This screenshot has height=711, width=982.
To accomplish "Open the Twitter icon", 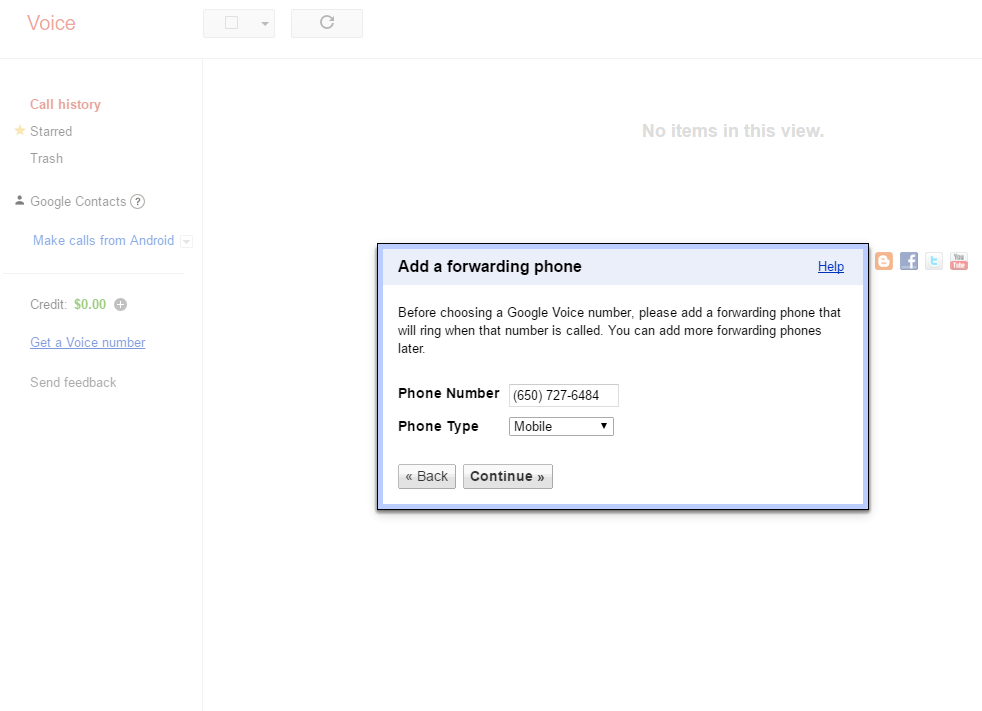I will click(934, 261).
